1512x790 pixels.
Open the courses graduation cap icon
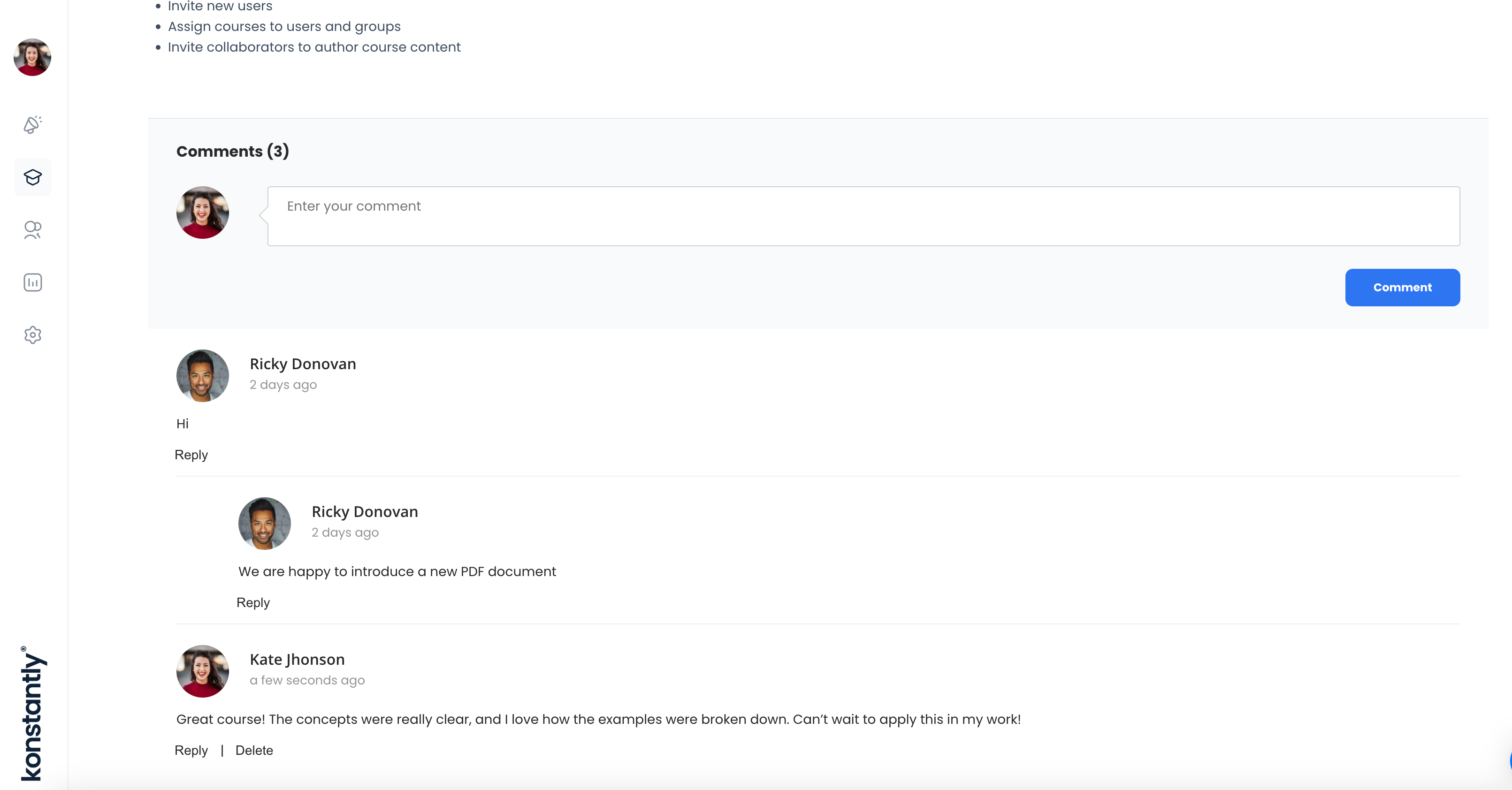[x=32, y=177]
